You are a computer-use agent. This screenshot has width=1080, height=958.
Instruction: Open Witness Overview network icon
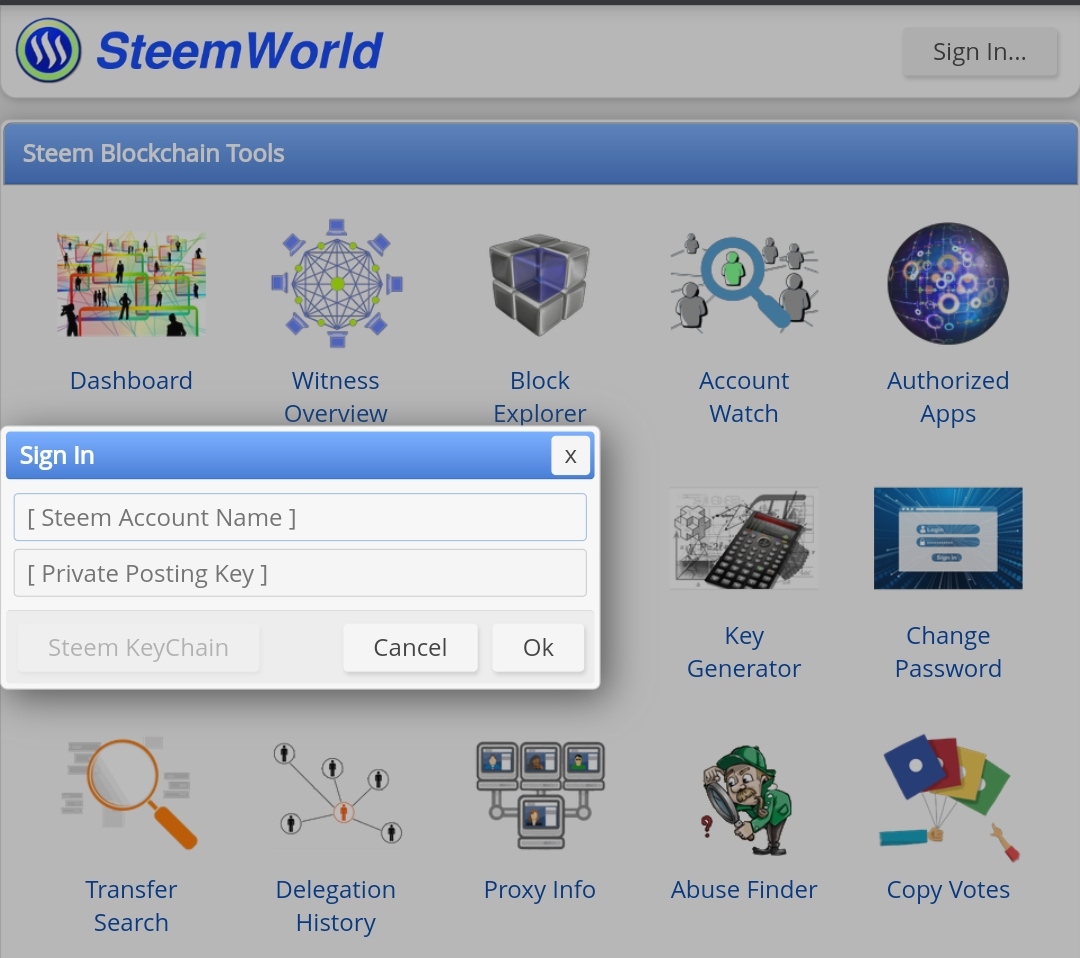[x=336, y=284]
